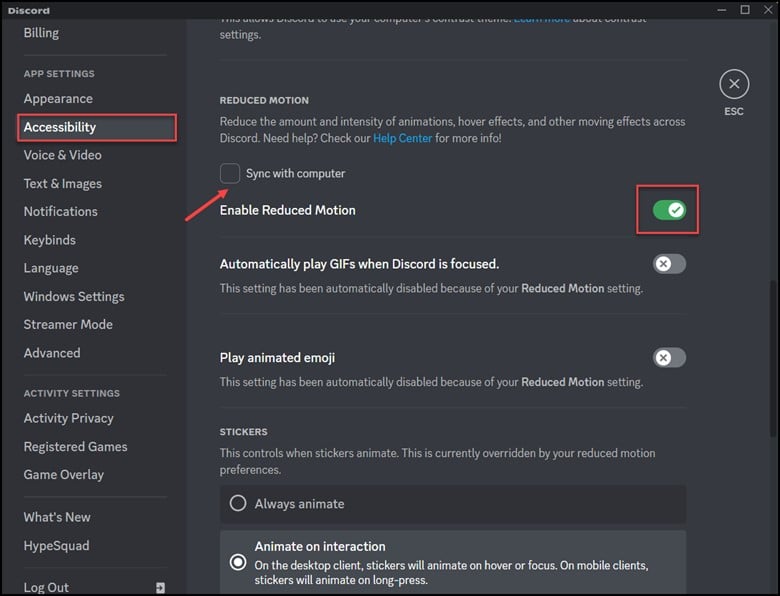Screen dimensions: 780x596
Task: Disable the Enable Reduced Motion toggle
Action: [x=668, y=210]
